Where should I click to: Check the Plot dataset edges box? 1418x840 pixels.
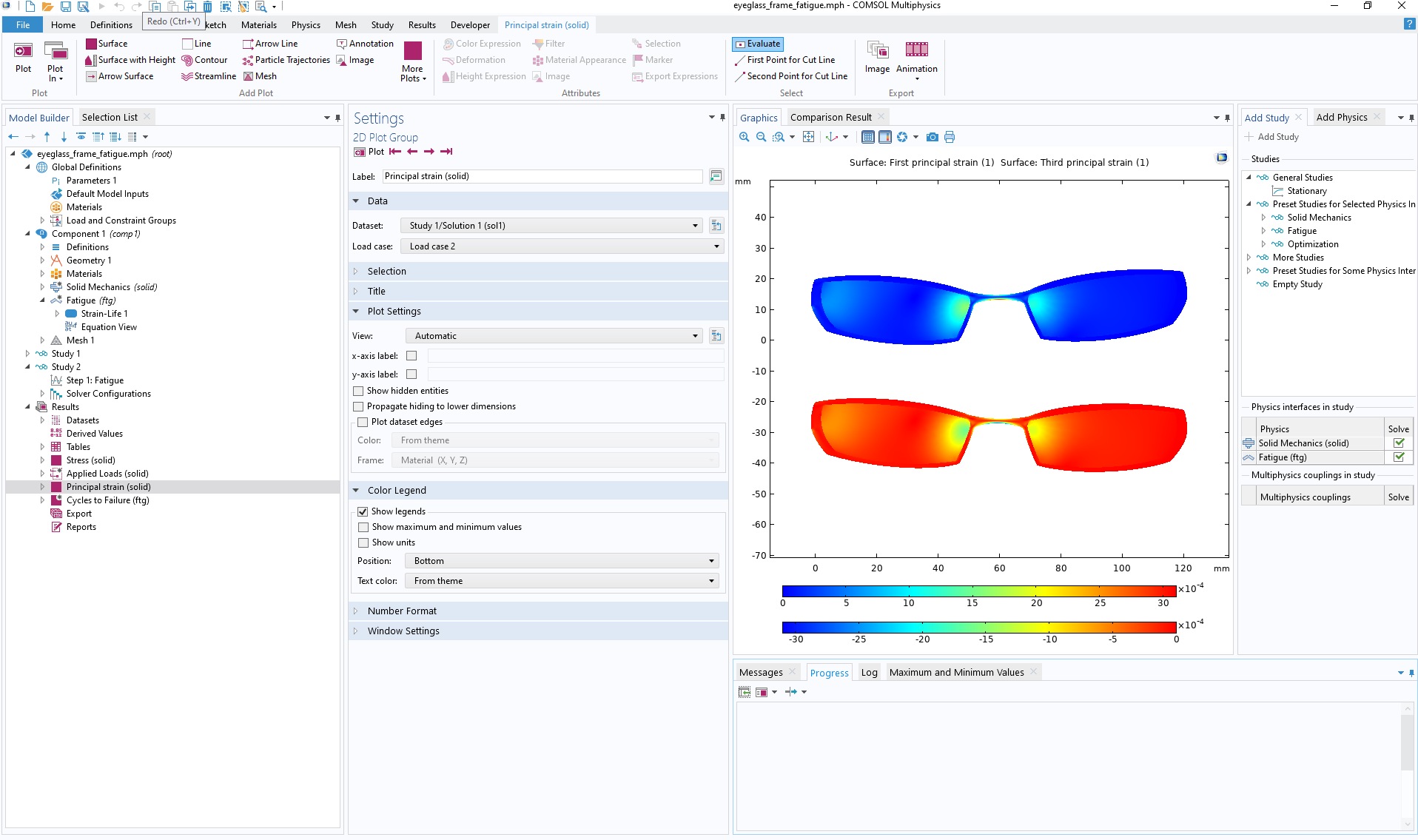coord(363,422)
